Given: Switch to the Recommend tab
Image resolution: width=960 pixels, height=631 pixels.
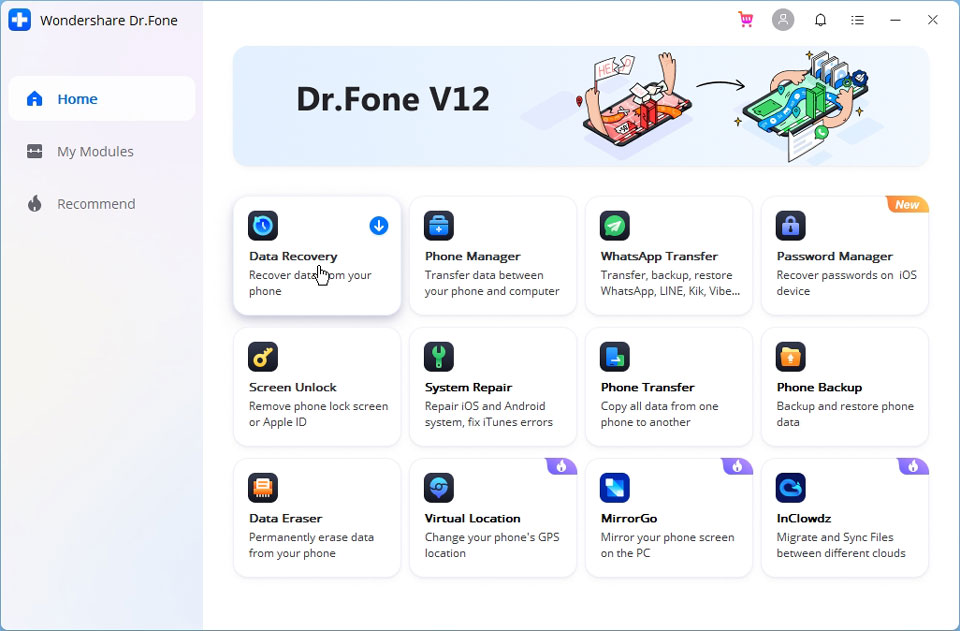Looking at the screenshot, I should (102, 204).
